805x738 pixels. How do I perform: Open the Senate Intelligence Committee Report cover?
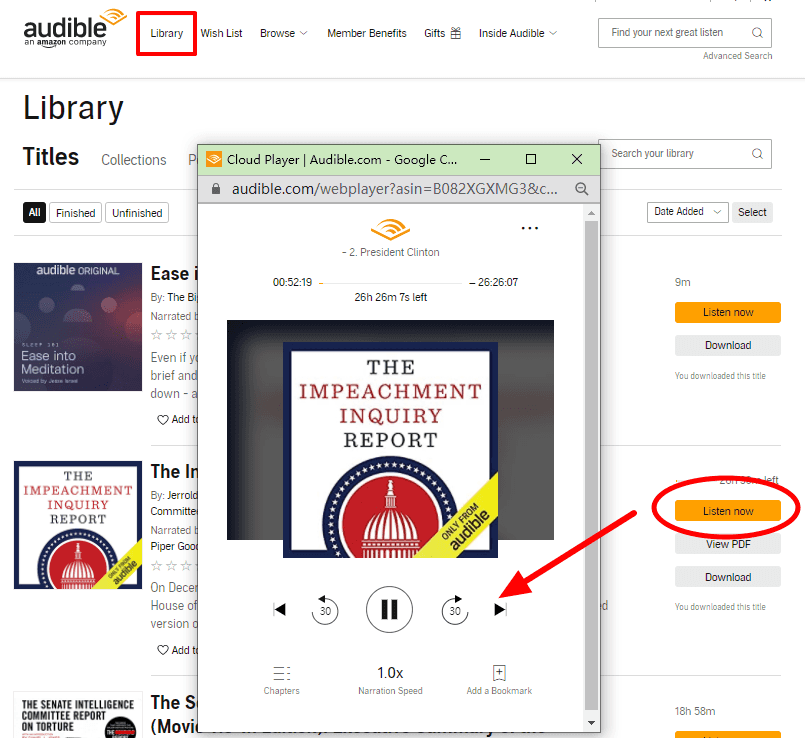pos(78,715)
